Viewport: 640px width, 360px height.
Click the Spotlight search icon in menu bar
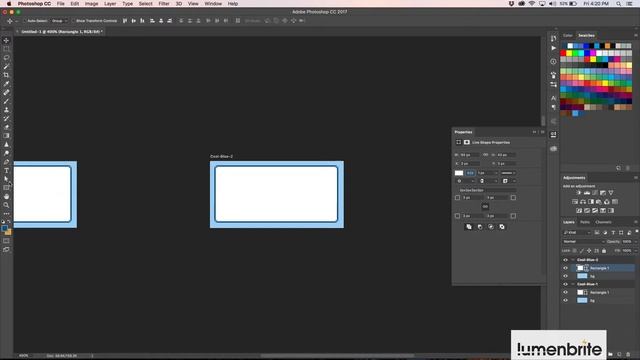pos(619,4)
